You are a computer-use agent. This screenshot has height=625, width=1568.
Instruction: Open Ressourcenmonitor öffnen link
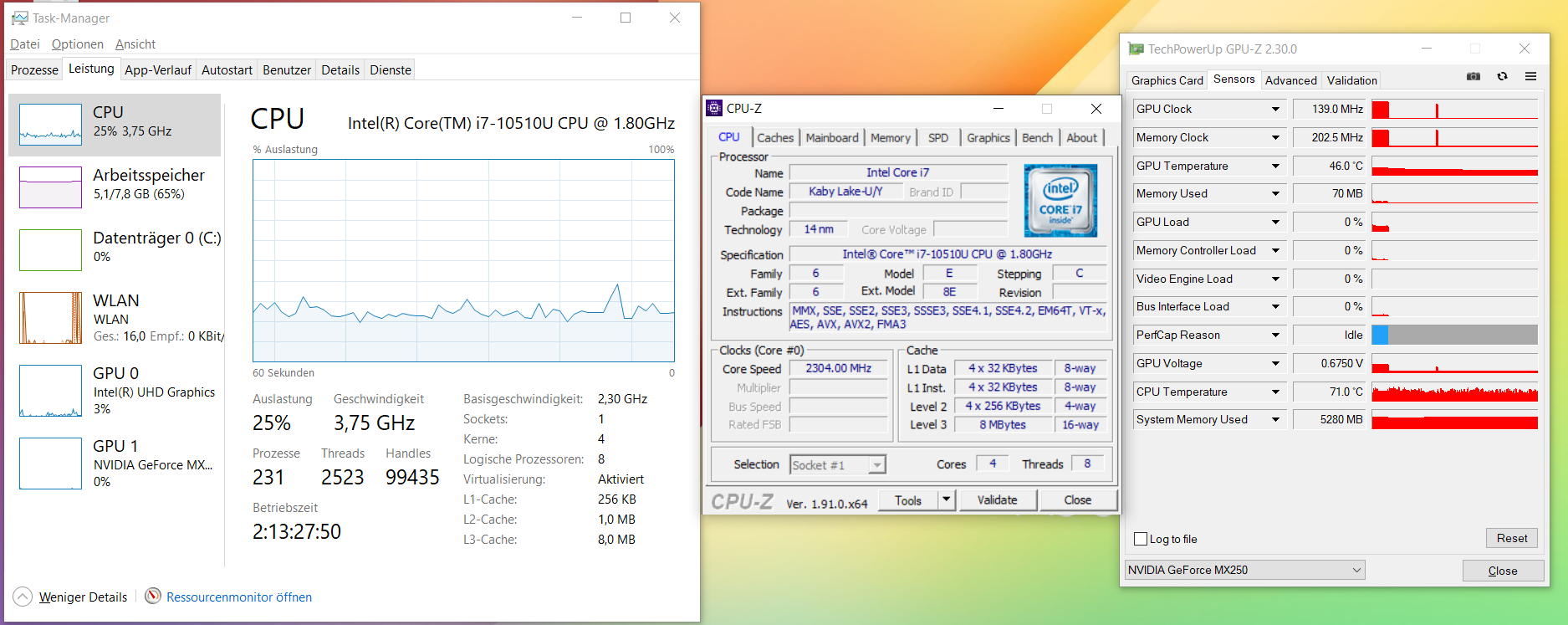pyautogui.click(x=239, y=597)
